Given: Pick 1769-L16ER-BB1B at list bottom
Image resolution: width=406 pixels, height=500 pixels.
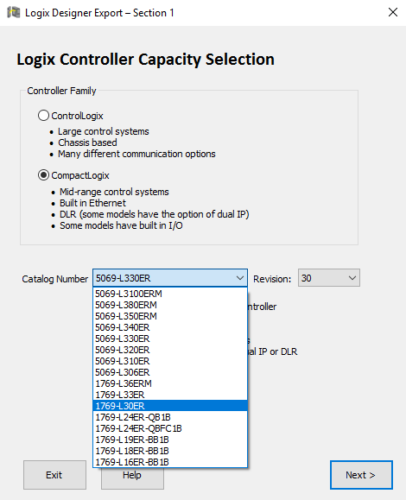Looking at the screenshot, I should click(x=170, y=462).
